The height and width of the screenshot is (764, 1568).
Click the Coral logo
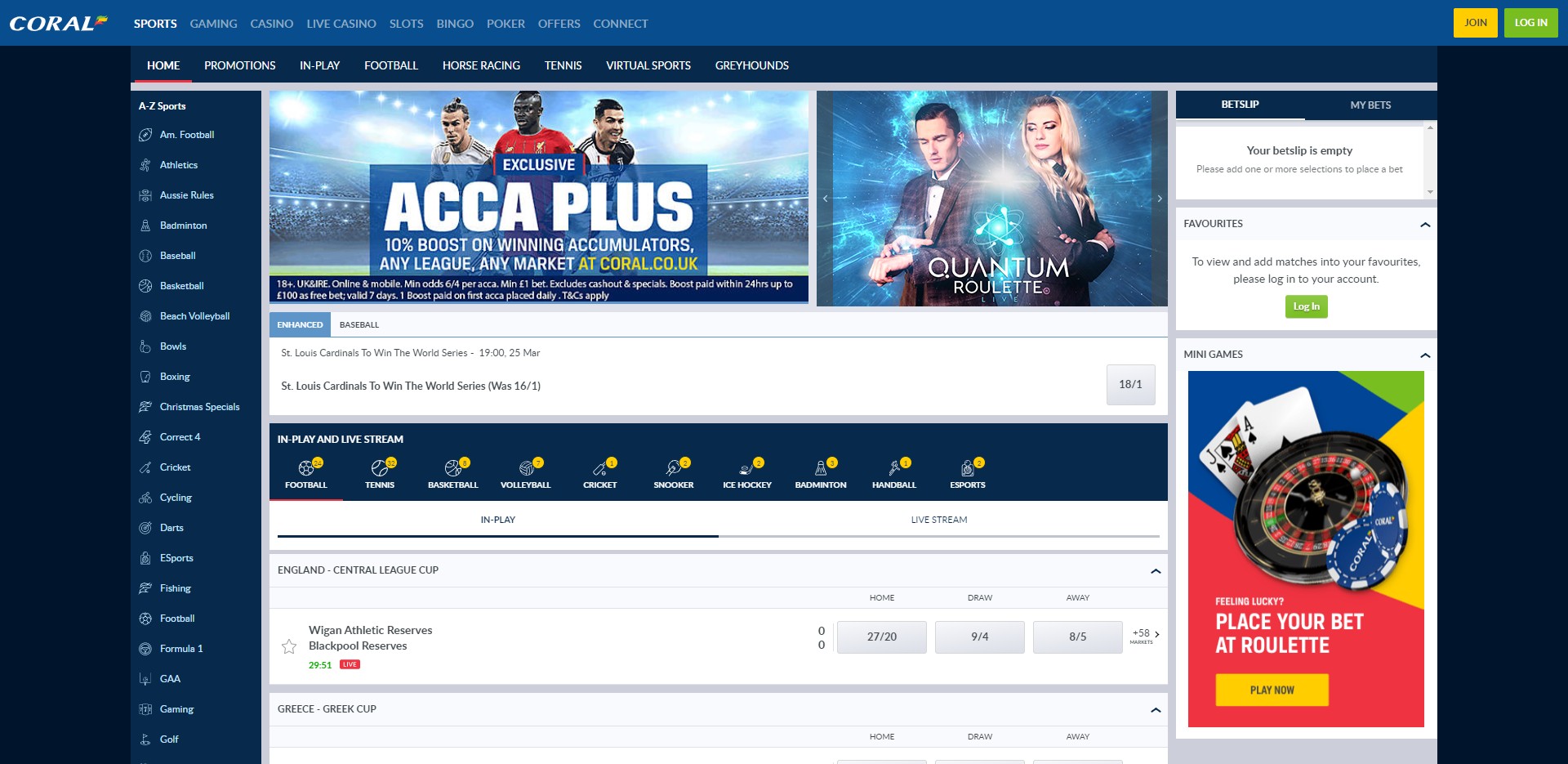(58, 23)
